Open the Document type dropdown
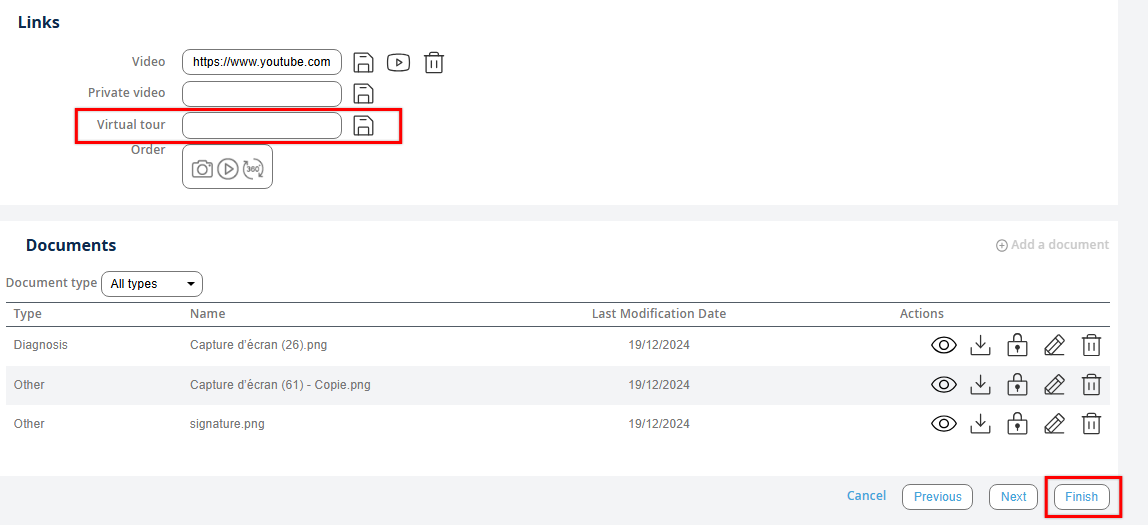Viewport: 1148px width, 525px height. tap(152, 284)
